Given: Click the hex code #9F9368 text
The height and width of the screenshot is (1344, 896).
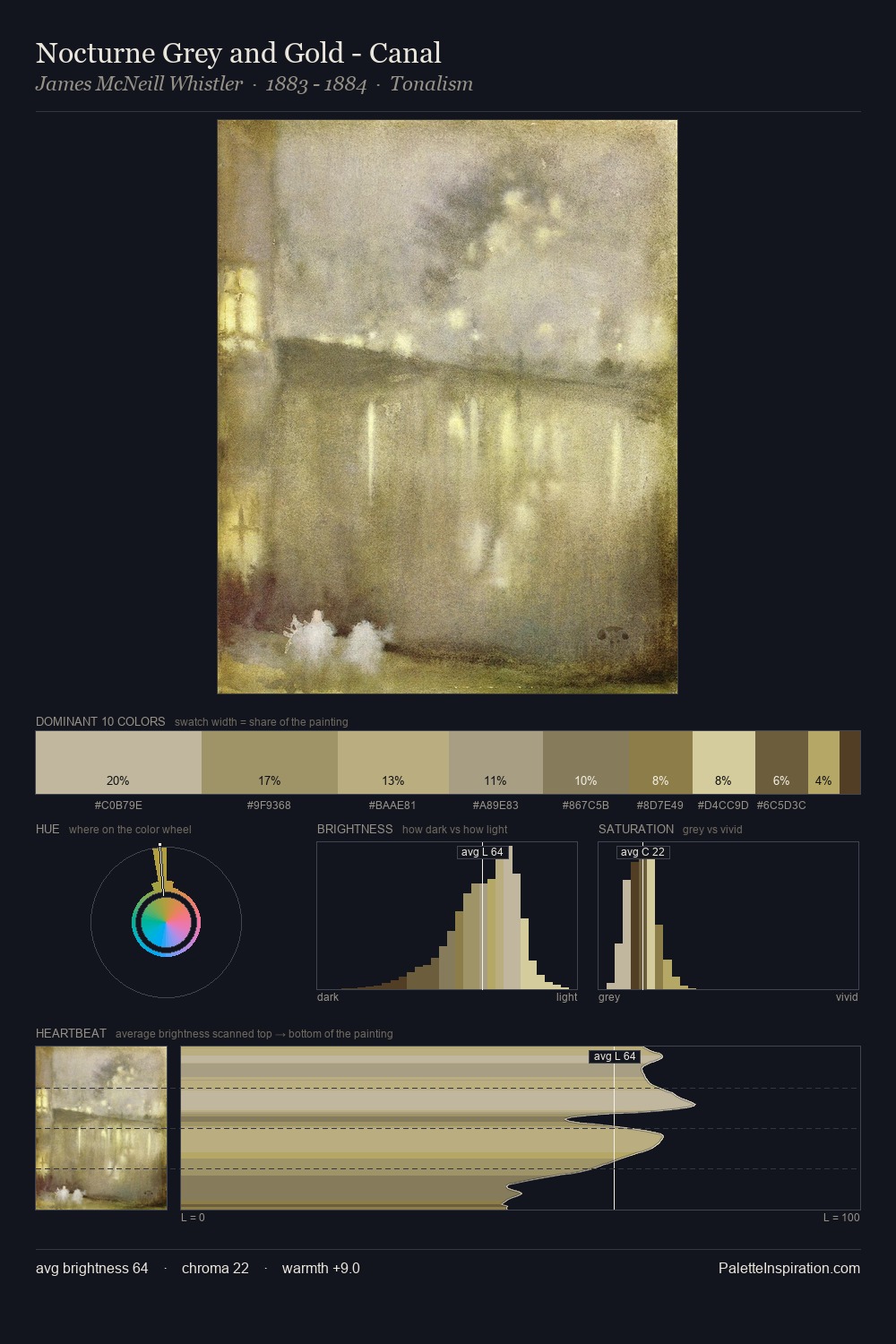Looking at the screenshot, I should click(x=269, y=806).
